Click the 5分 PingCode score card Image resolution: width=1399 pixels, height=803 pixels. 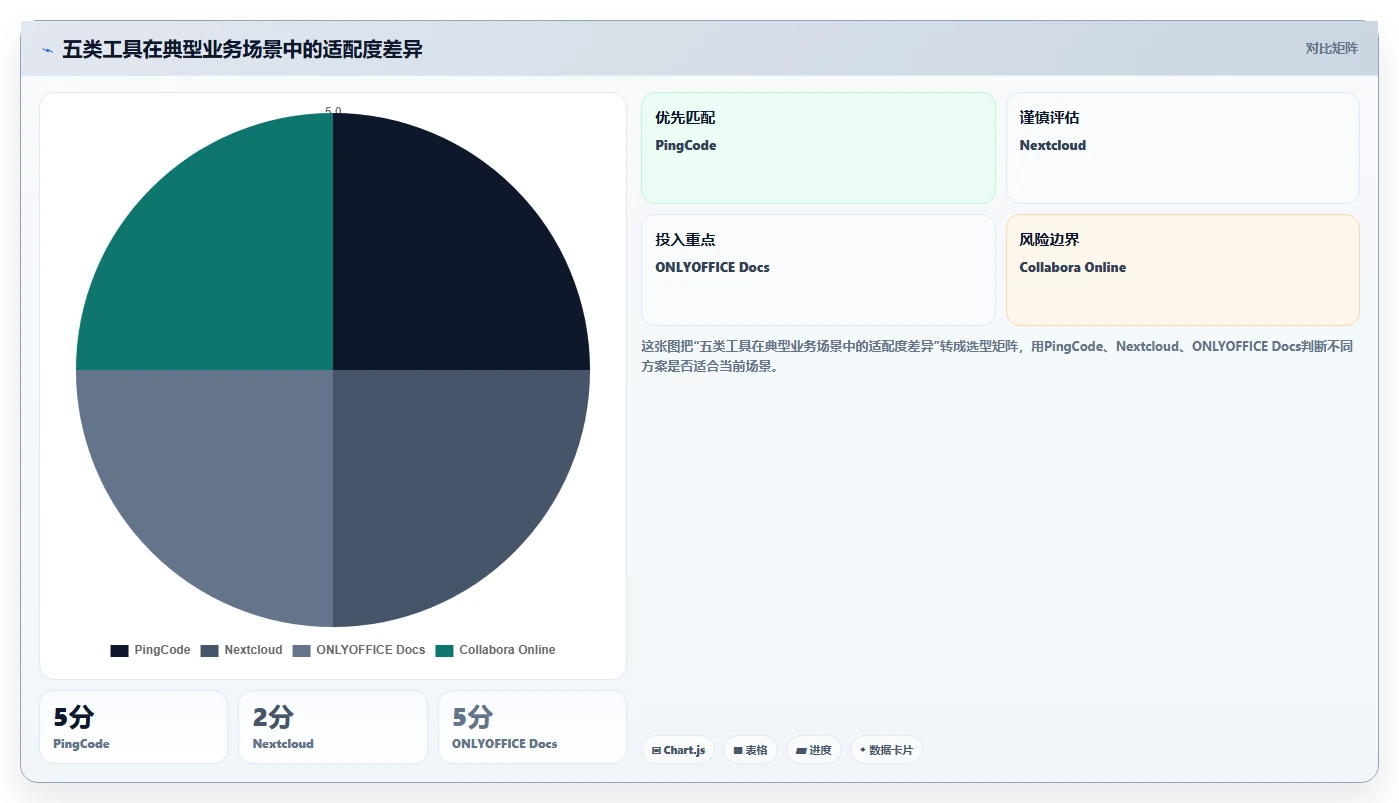coord(133,727)
